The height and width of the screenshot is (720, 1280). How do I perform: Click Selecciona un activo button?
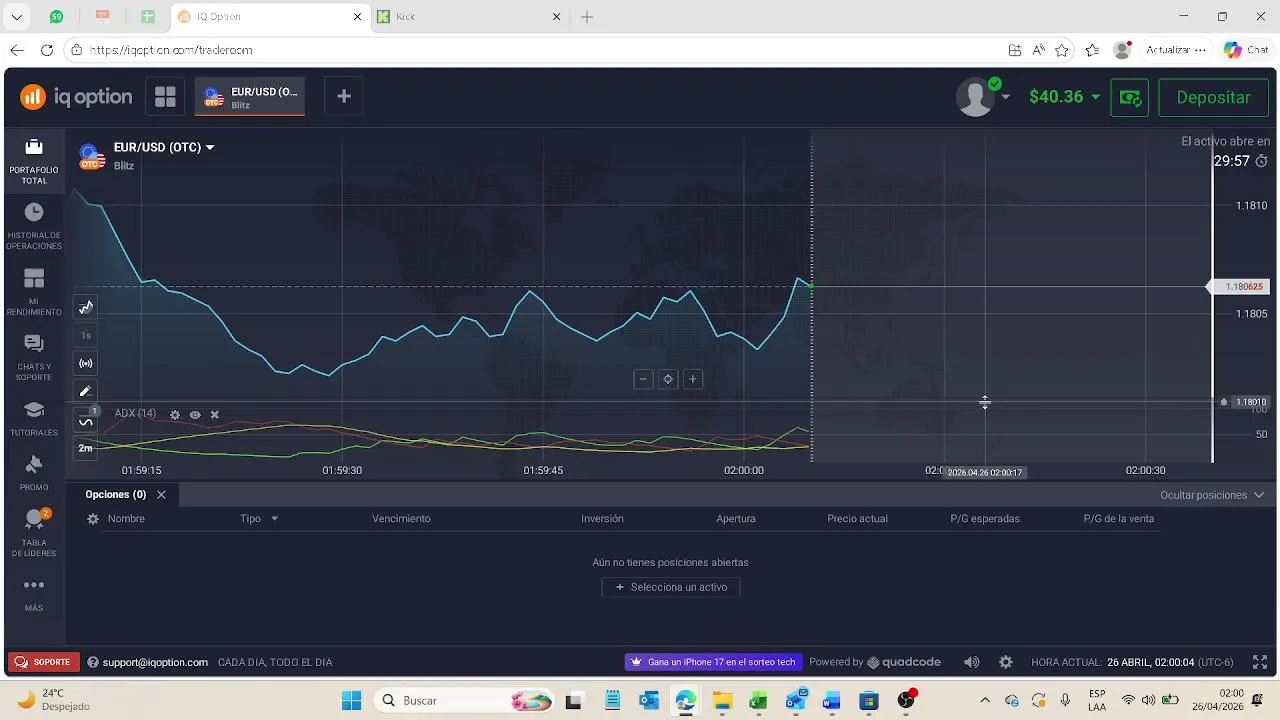(x=671, y=587)
